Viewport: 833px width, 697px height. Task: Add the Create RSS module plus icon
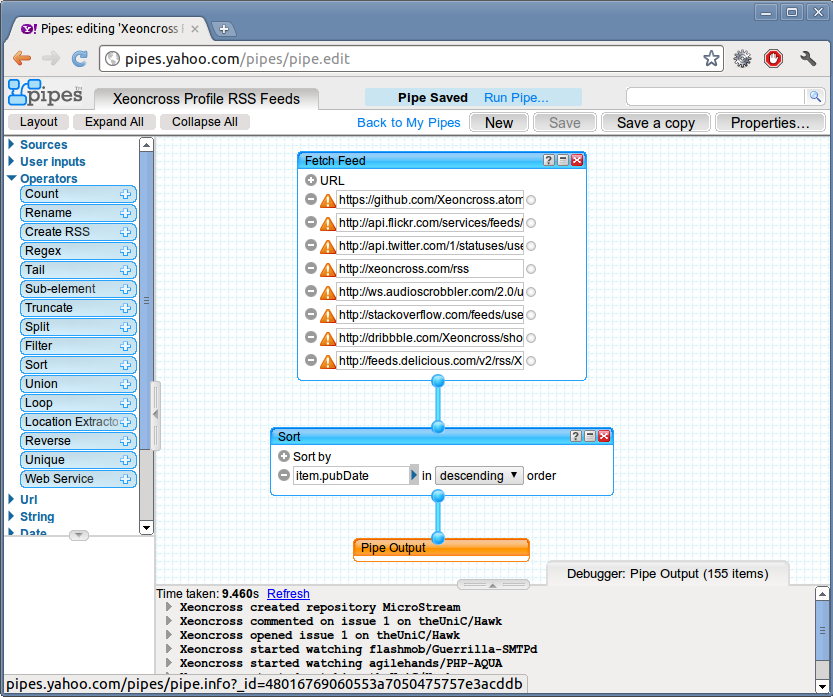(x=125, y=232)
